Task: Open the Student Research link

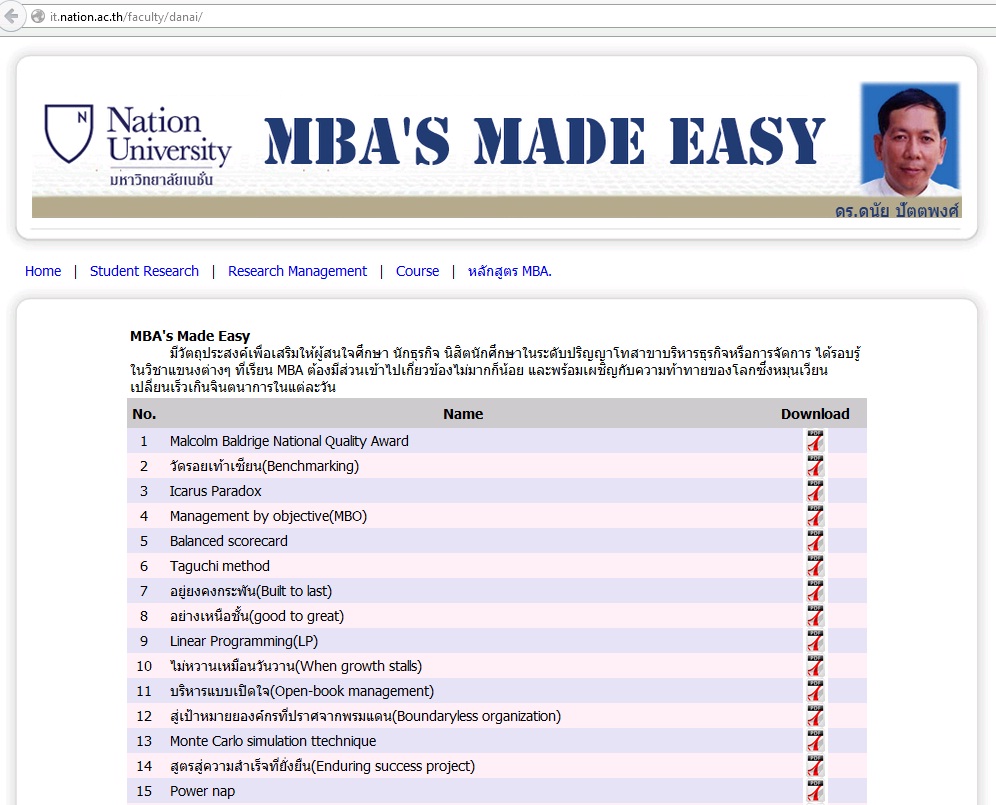Action: pyautogui.click(x=144, y=271)
